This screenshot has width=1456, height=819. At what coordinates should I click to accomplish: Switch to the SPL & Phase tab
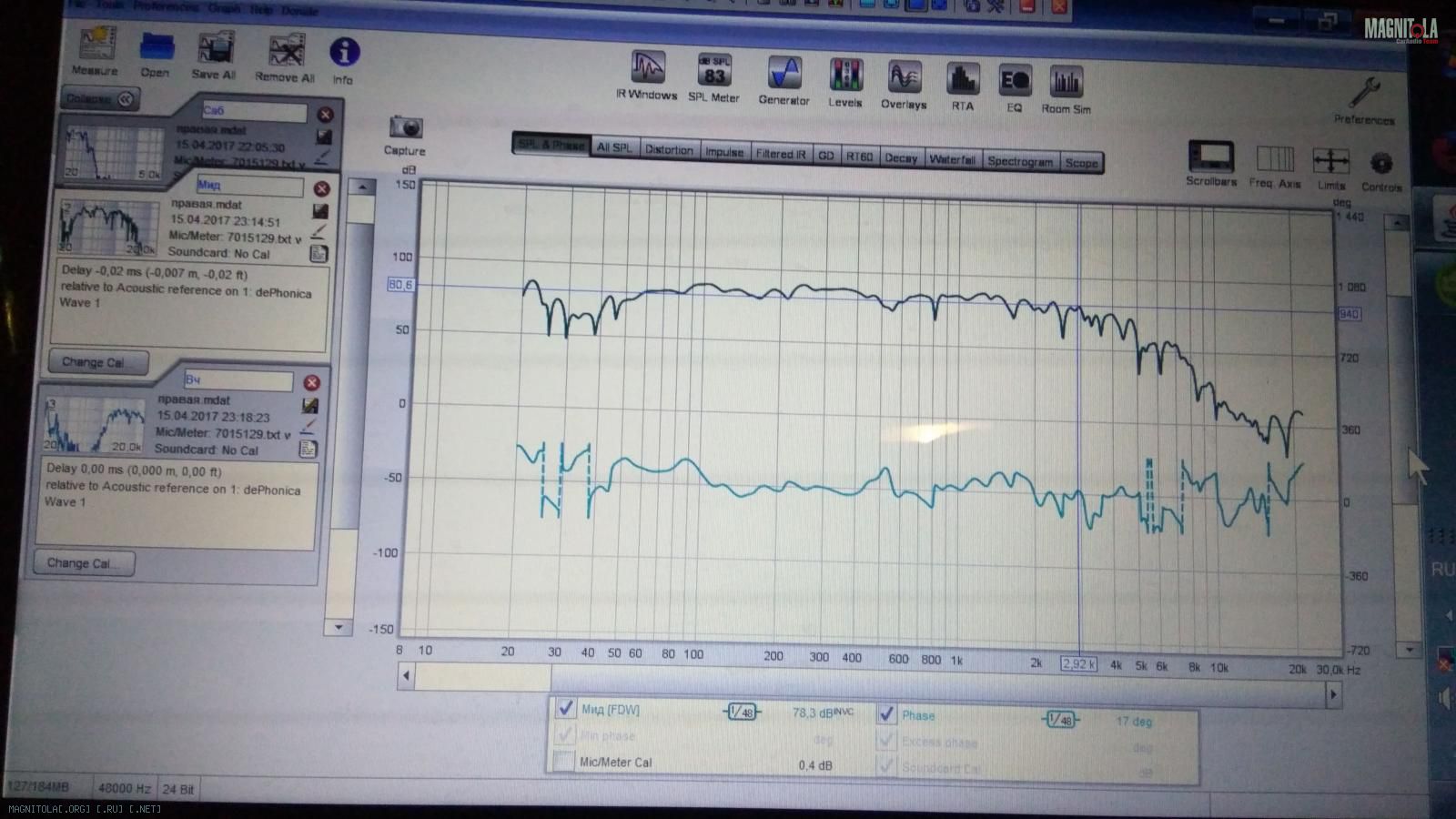click(x=551, y=145)
